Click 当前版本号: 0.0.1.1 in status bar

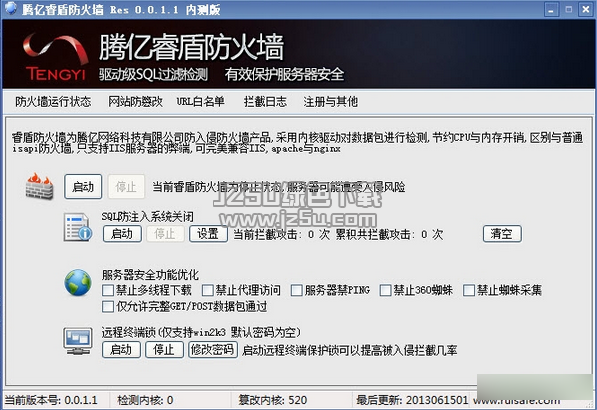[x=51, y=400]
